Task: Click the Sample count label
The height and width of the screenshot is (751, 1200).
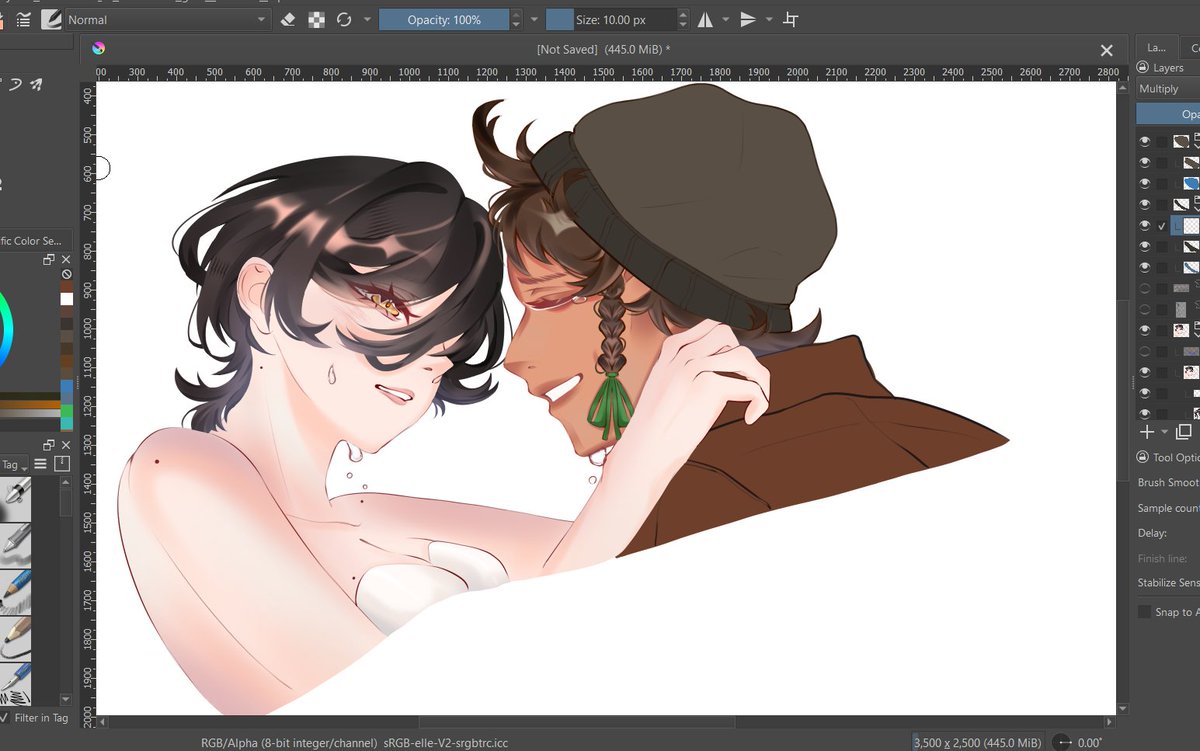Action: click(1168, 508)
